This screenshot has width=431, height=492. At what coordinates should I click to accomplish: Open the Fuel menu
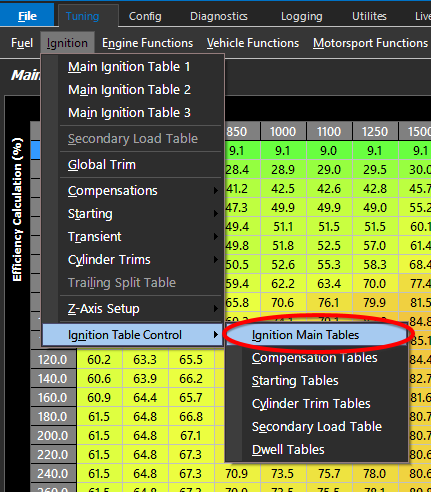[22, 43]
